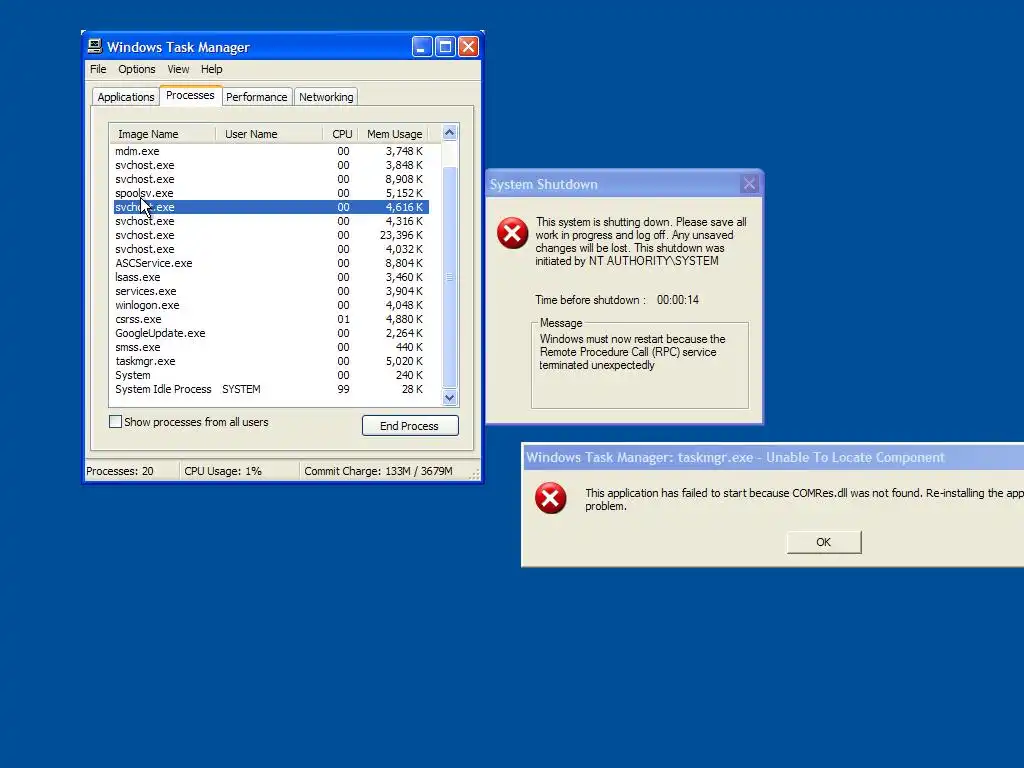This screenshot has width=1024, height=768.
Task: Select the GoogleUpdate.exe process
Action: click(x=271, y=333)
